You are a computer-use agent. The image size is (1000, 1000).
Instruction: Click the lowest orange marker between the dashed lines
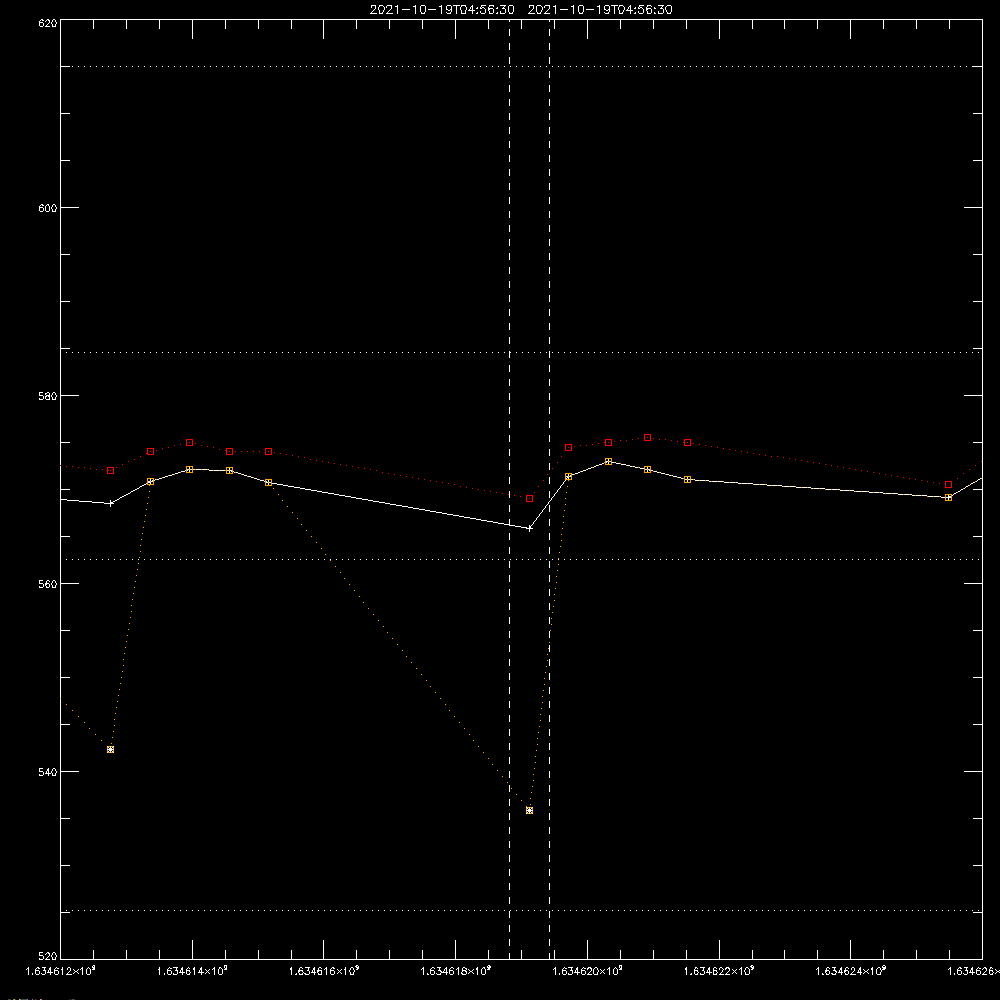[x=529, y=811]
